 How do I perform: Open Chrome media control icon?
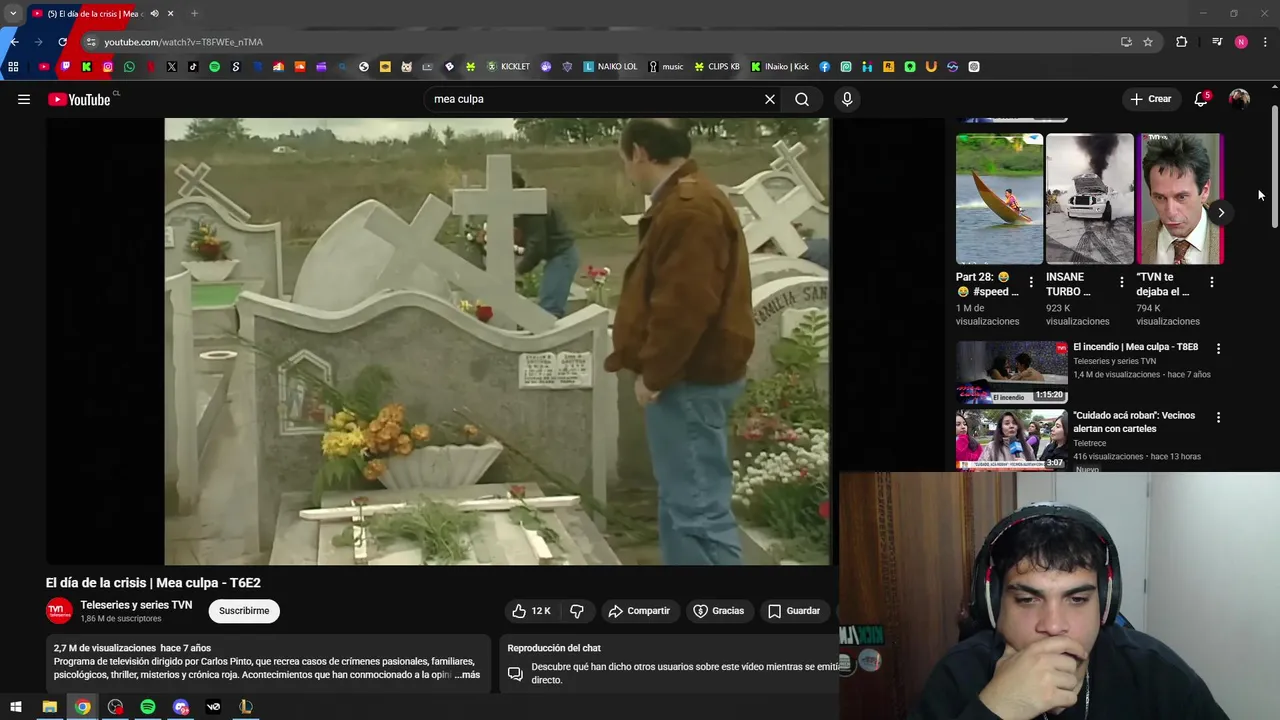[x=1217, y=42]
